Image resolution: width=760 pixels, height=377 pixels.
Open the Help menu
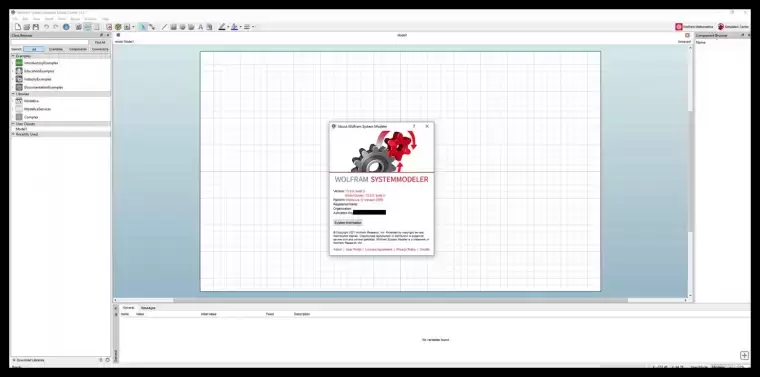click(x=105, y=19)
